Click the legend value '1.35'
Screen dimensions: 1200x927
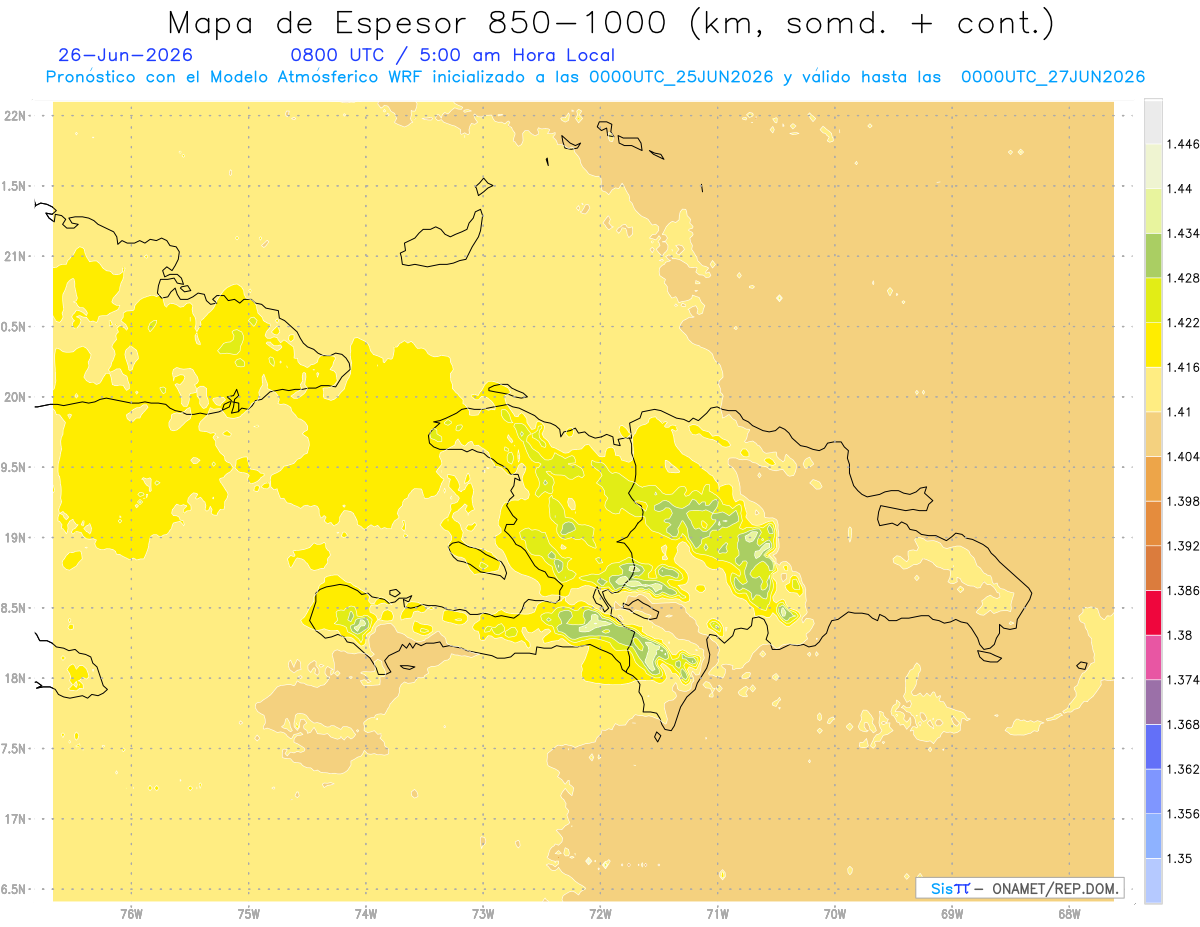pos(1180,858)
